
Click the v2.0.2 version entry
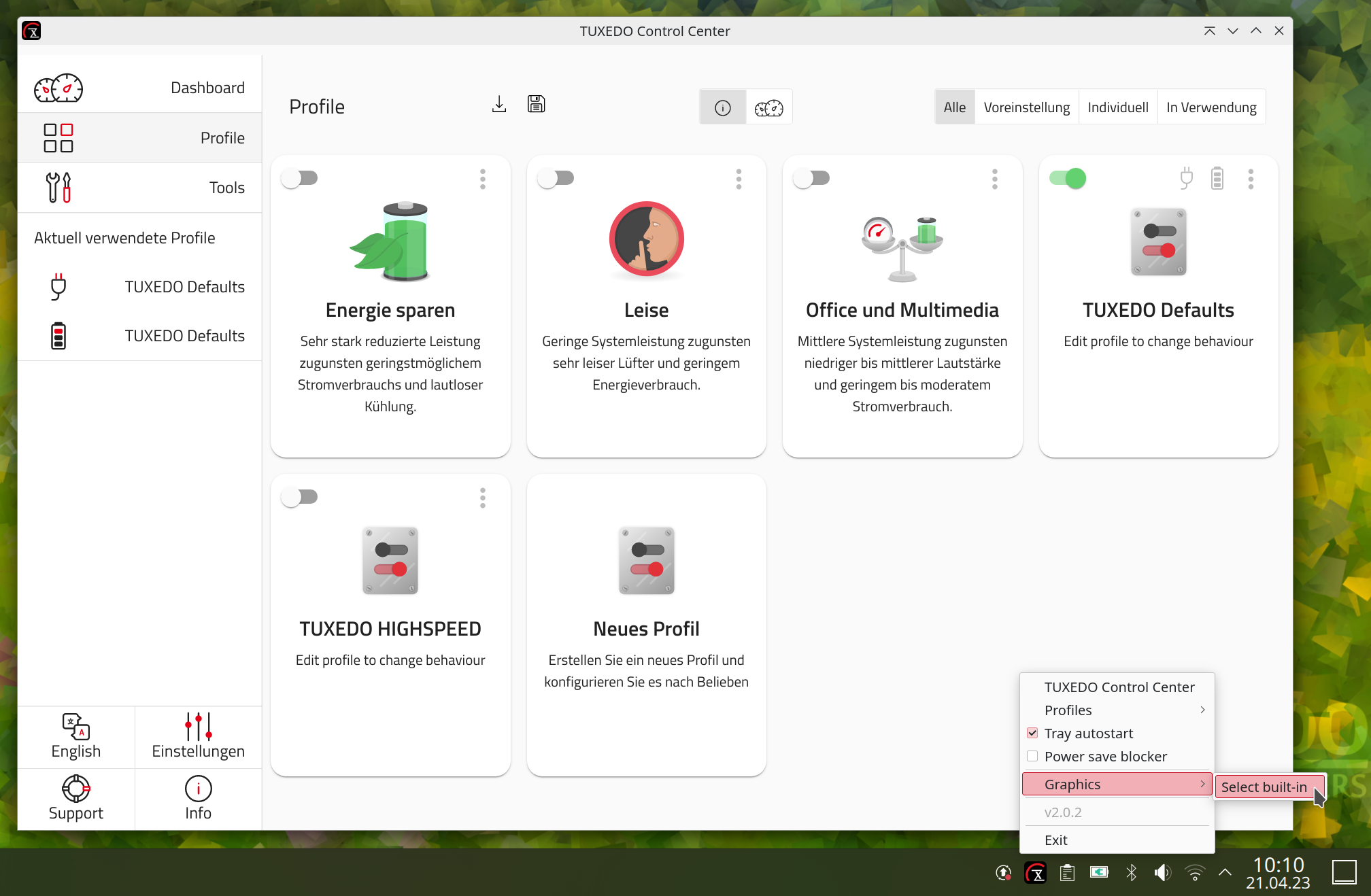click(1117, 812)
